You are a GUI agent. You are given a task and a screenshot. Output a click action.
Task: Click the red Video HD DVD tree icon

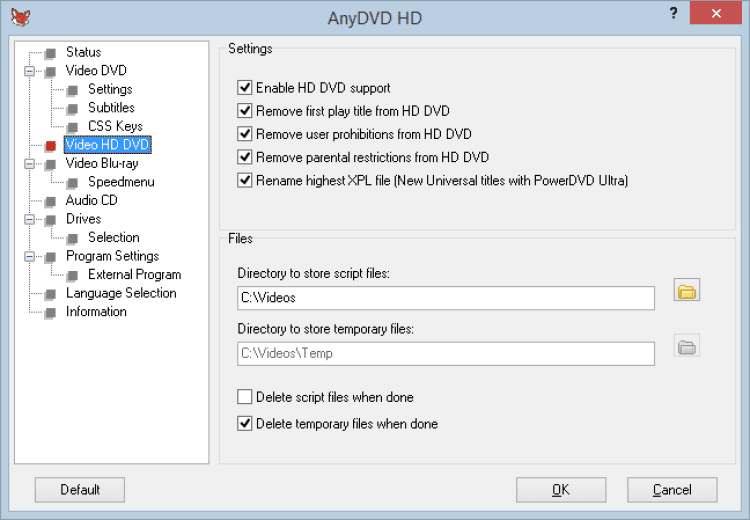pyautogui.click(x=51, y=145)
